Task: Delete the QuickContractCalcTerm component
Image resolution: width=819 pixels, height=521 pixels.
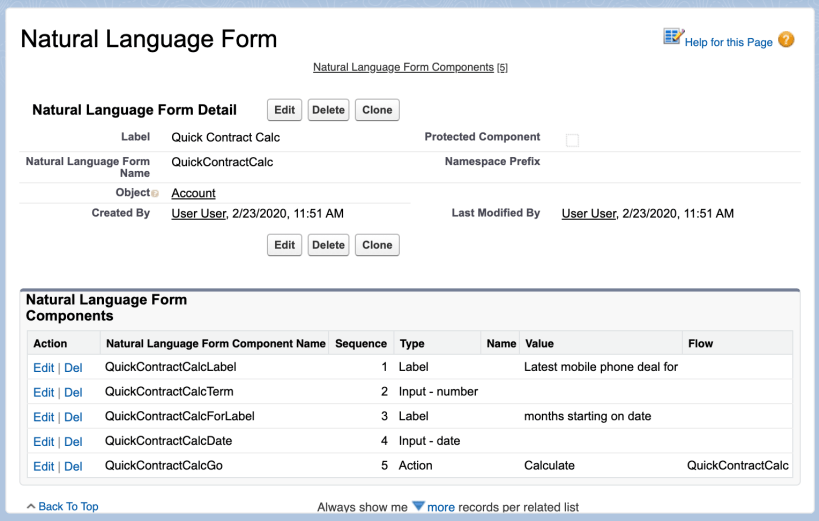Action: (73, 392)
